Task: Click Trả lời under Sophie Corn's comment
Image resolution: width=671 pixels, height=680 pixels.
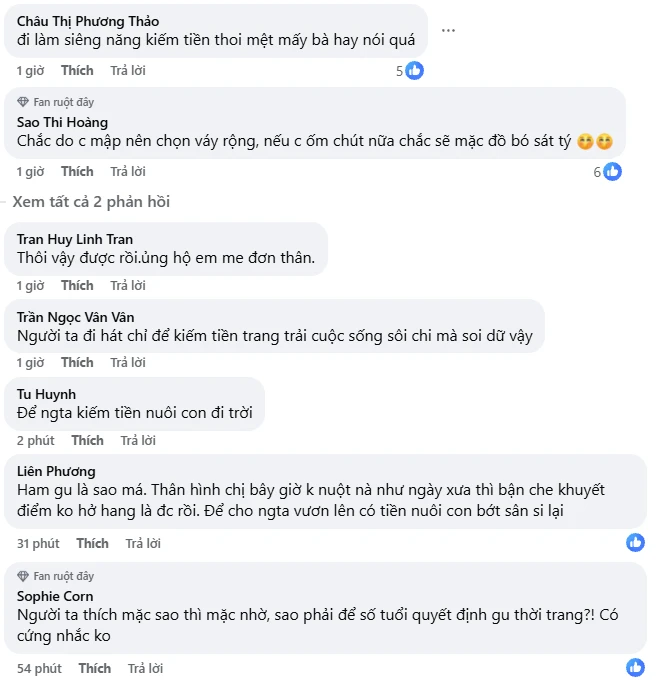Action: click(x=147, y=668)
